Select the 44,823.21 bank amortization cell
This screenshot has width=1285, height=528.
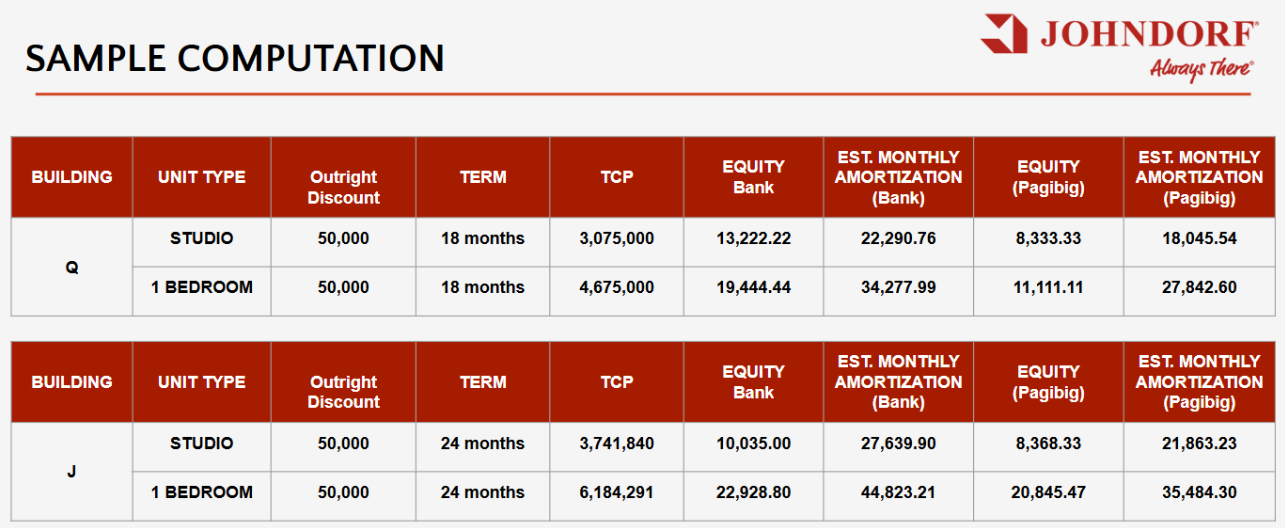(898, 493)
